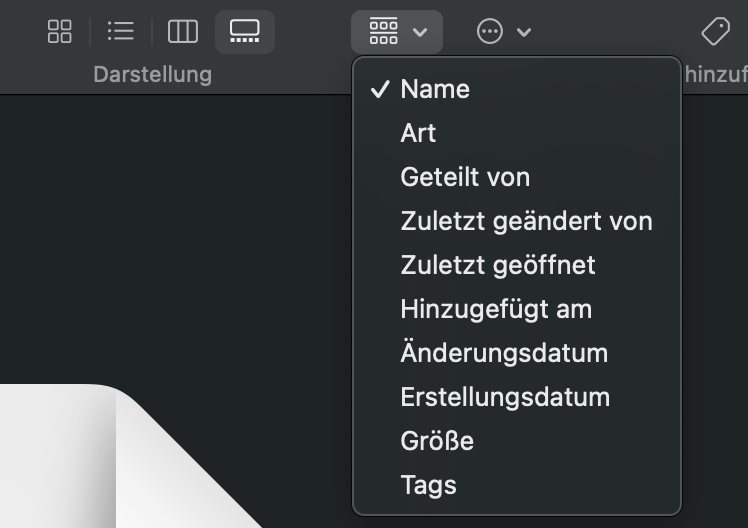The image size is (748, 528).
Task: Sort by Änderungsdatum
Action: [x=504, y=353]
